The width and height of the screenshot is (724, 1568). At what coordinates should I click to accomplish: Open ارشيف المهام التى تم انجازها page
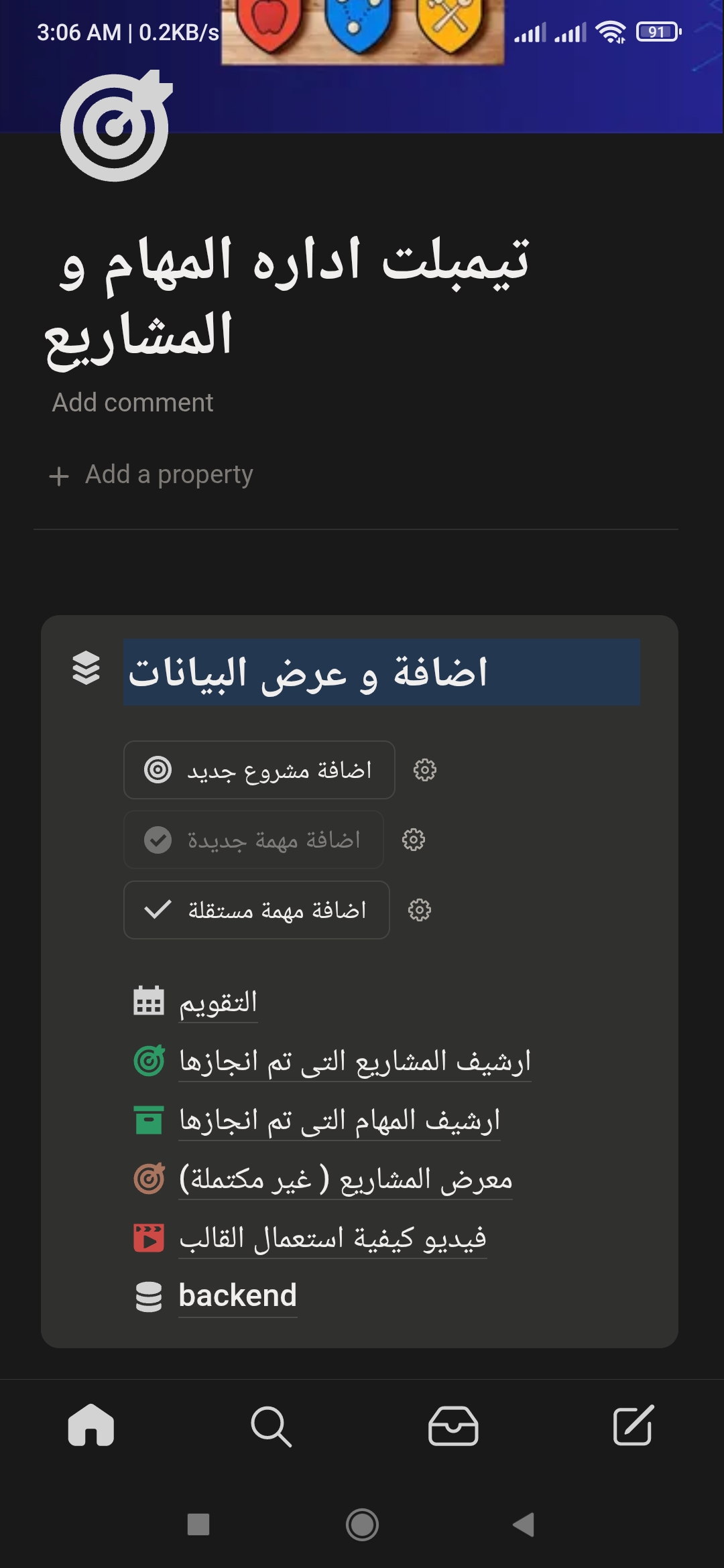(339, 1120)
